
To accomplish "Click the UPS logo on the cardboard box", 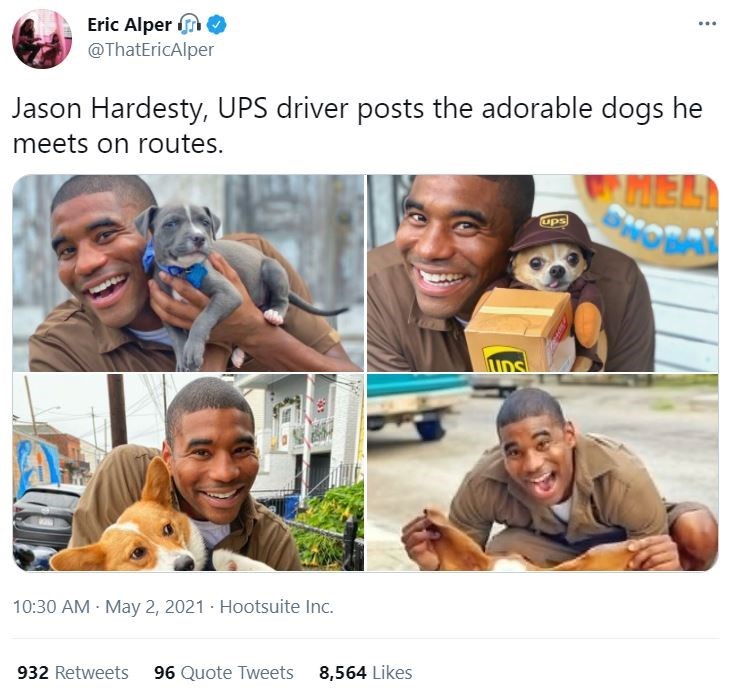I will tap(506, 359).
